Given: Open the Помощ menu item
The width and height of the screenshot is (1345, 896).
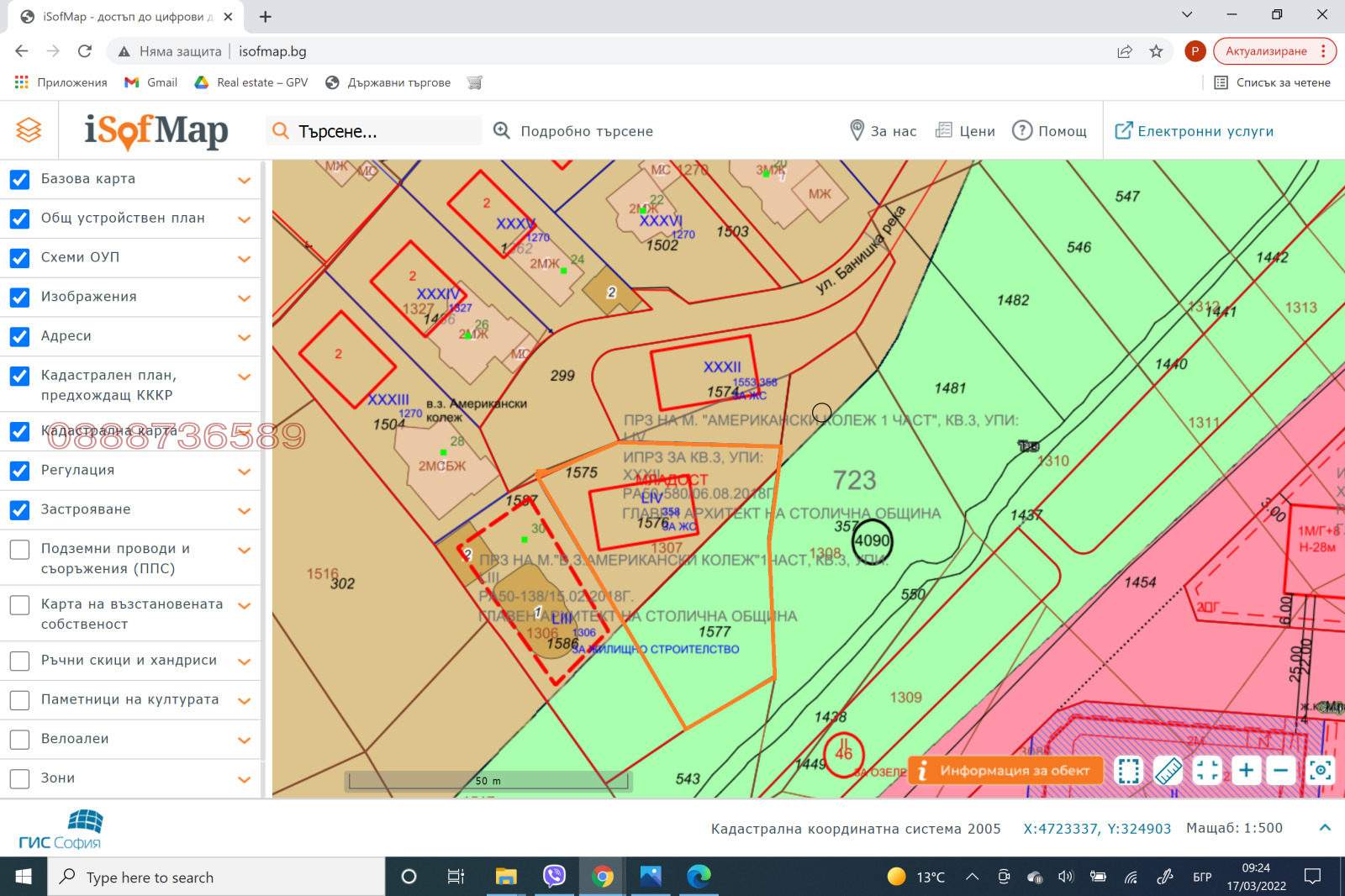Looking at the screenshot, I should click(x=1050, y=131).
